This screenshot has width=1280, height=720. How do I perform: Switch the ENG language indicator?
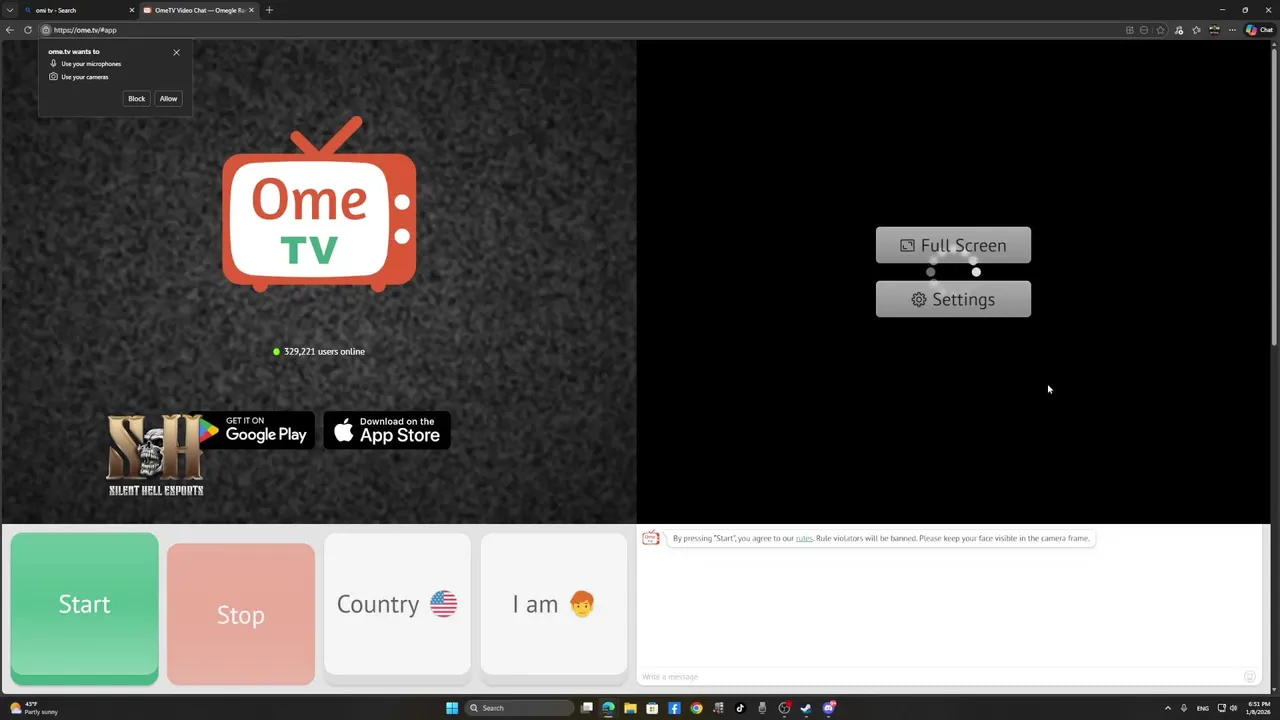(x=1203, y=708)
